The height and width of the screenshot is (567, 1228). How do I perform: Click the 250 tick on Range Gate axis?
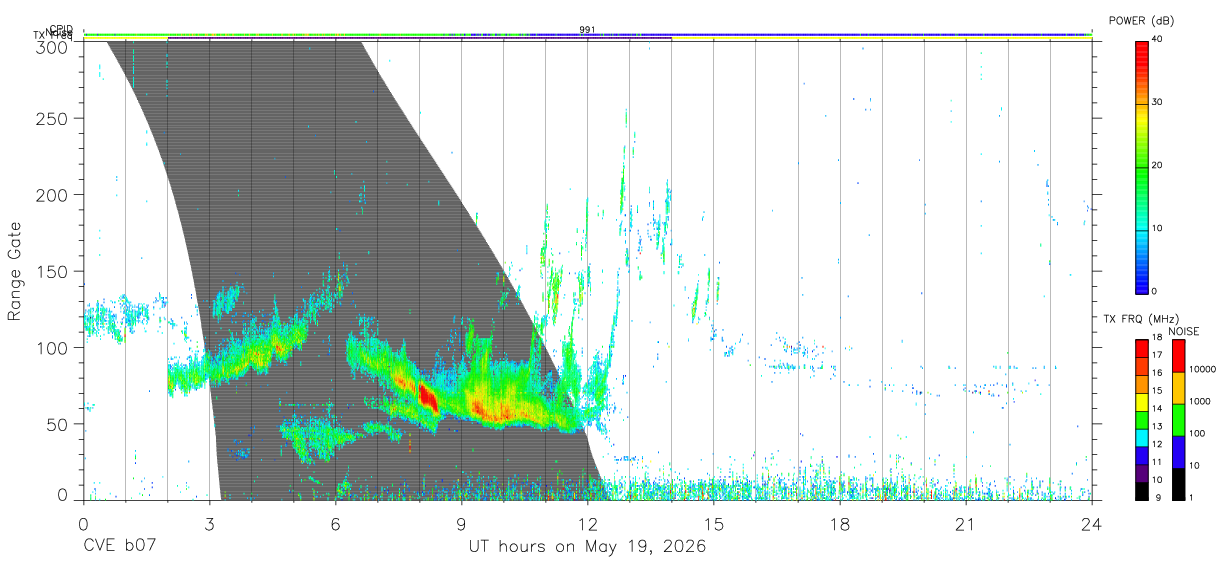[x=53, y=119]
